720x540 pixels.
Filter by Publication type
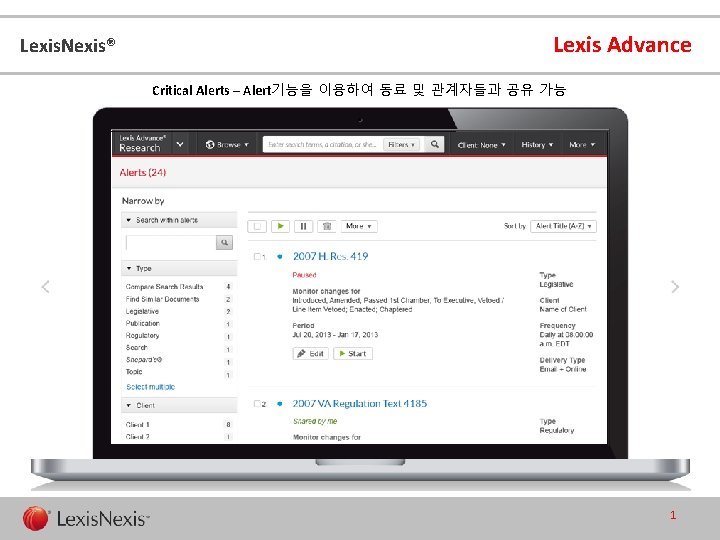143,323
